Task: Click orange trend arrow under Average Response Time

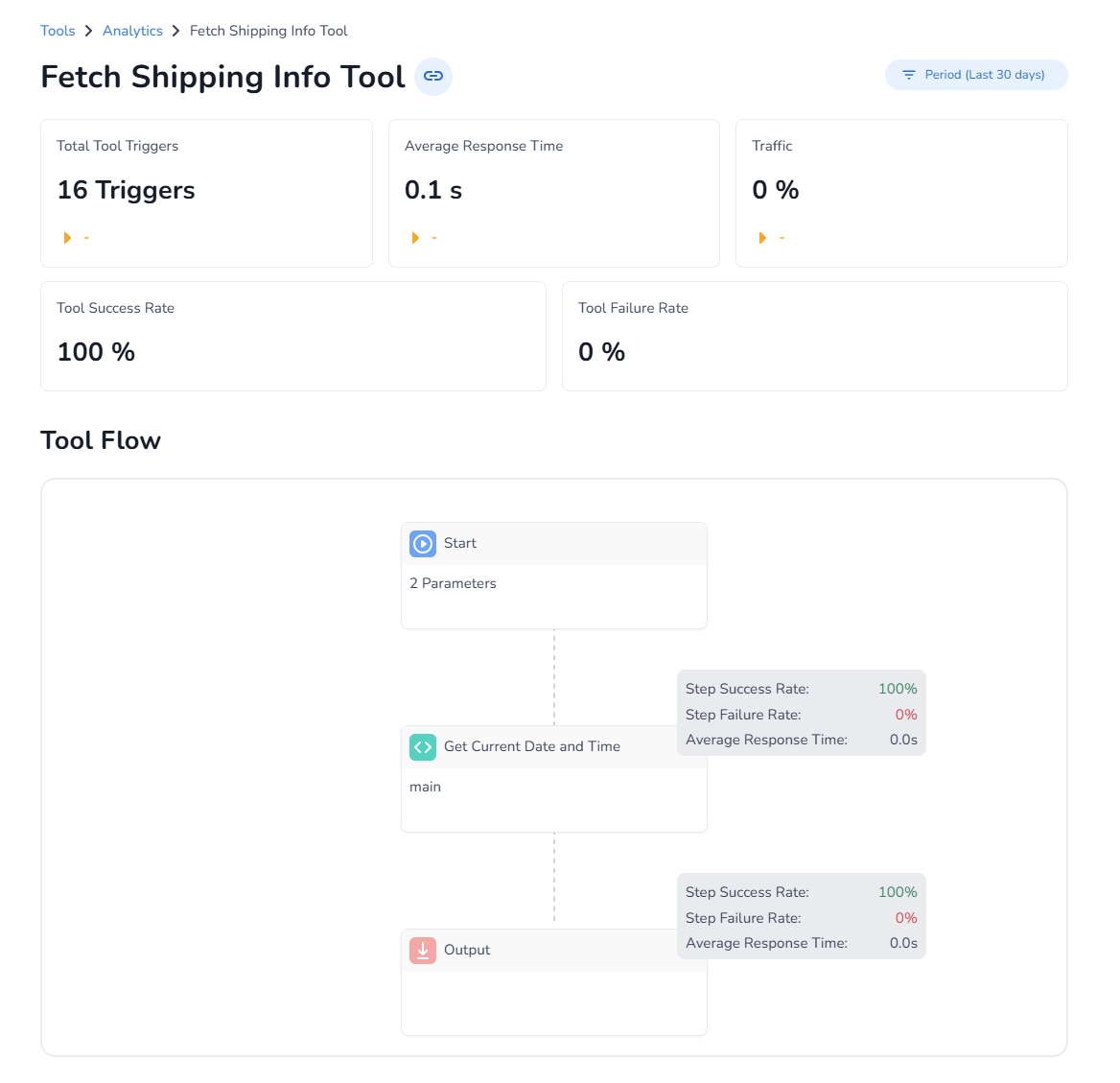Action: click(415, 238)
